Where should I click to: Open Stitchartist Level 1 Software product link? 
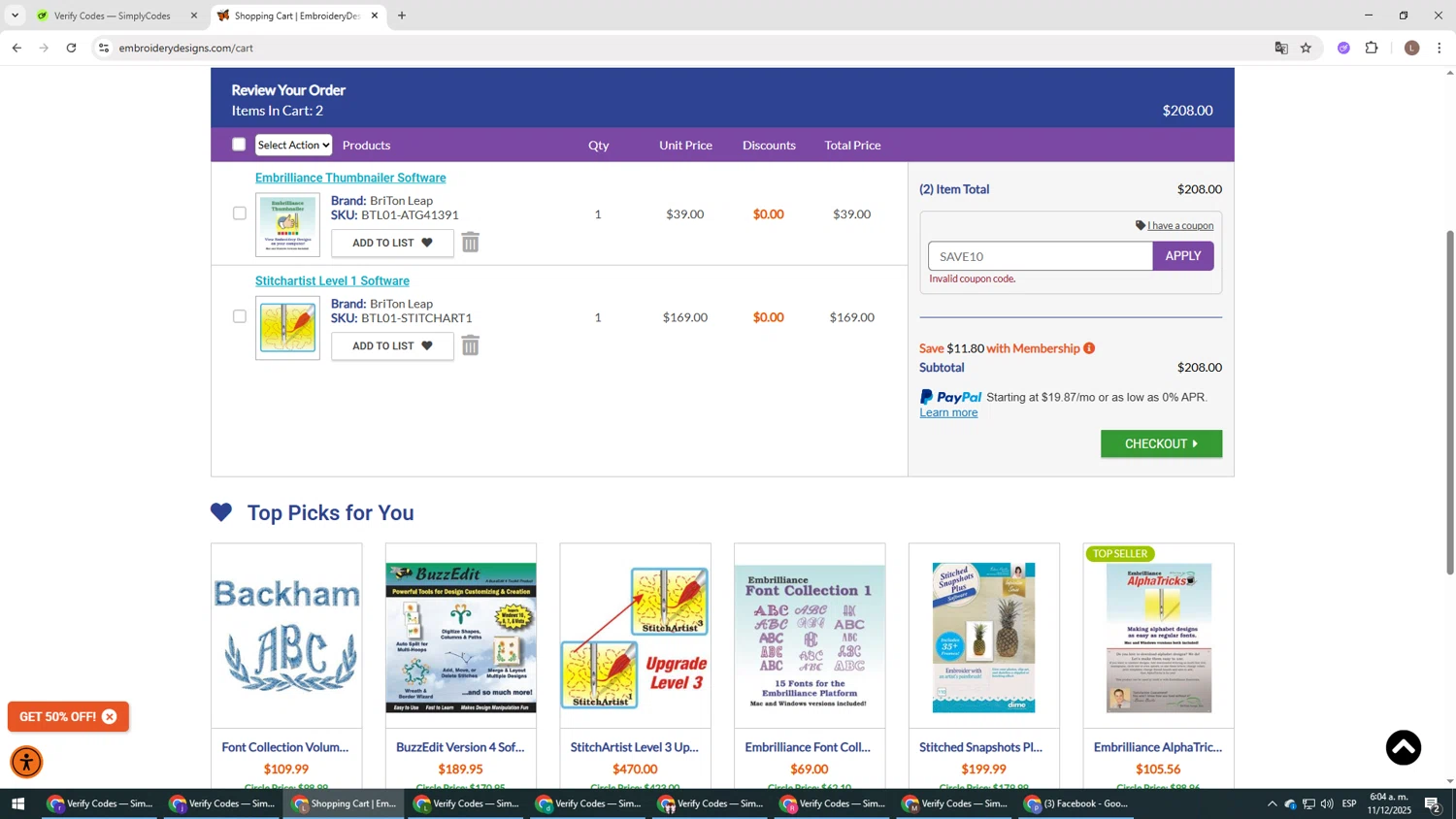(332, 281)
